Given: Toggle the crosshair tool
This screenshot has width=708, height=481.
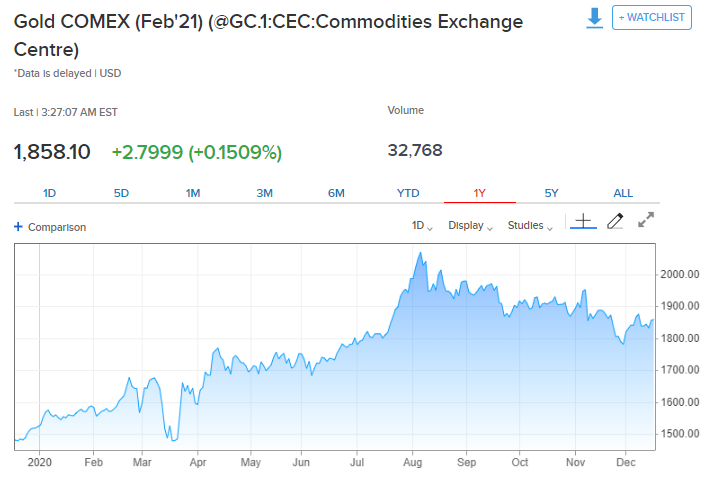Looking at the screenshot, I should (583, 221).
